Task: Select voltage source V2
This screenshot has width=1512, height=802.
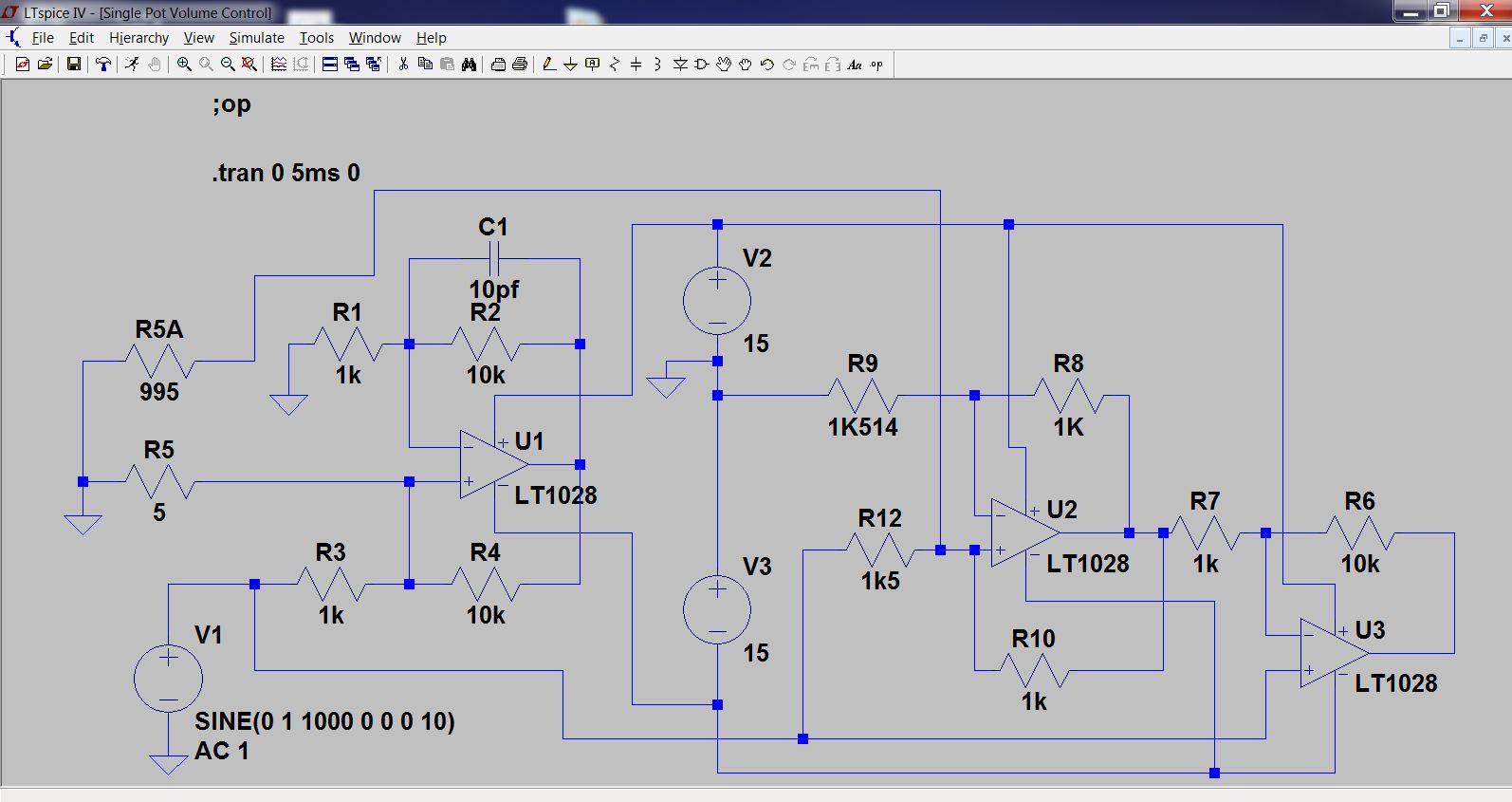Action: pyautogui.click(x=717, y=302)
